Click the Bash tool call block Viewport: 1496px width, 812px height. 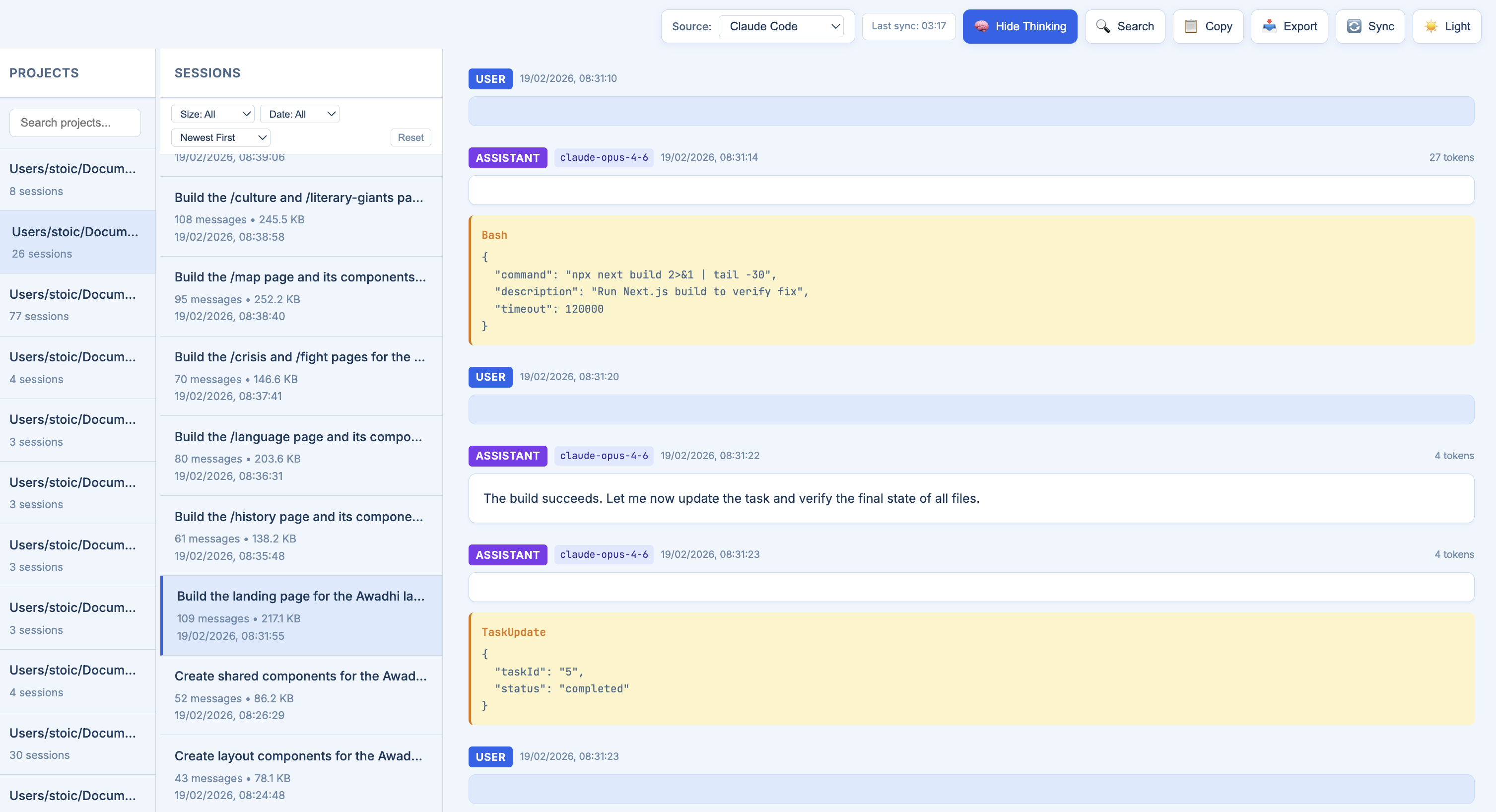971,280
